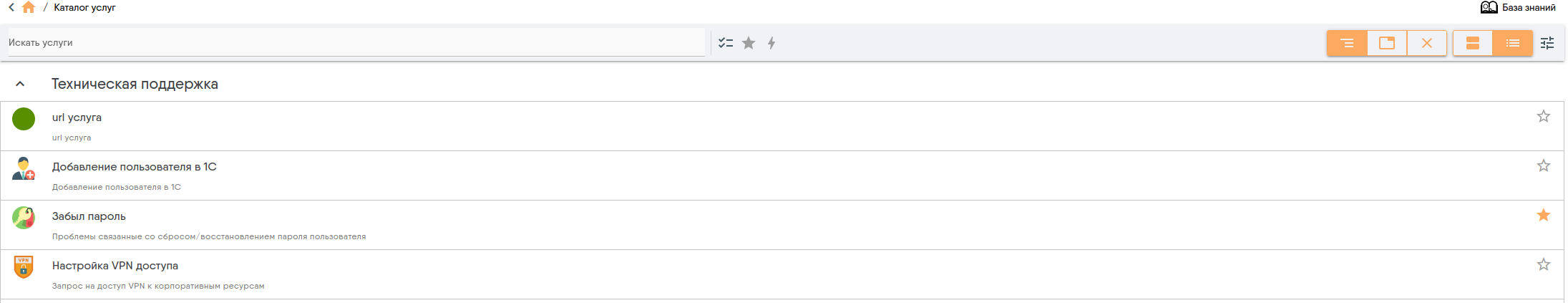Open the Забыл пароль service
The image size is (1568, 303).
pos(782,225)
